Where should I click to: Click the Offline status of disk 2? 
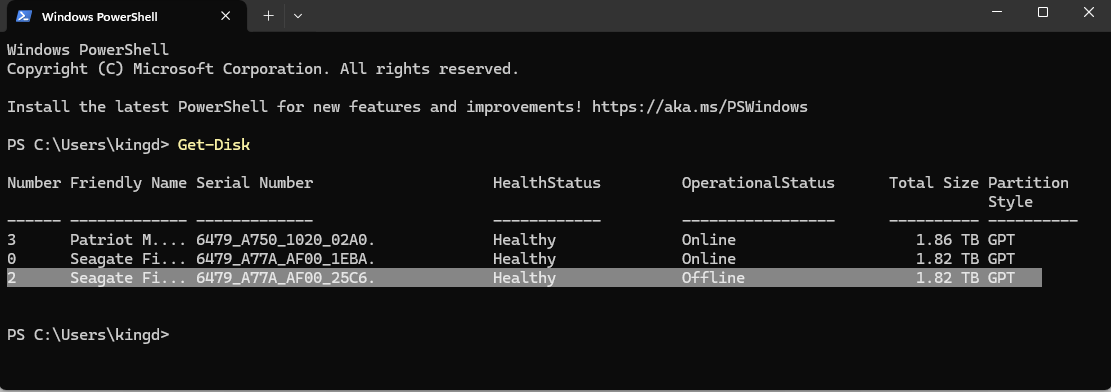[x=713, y=278]
